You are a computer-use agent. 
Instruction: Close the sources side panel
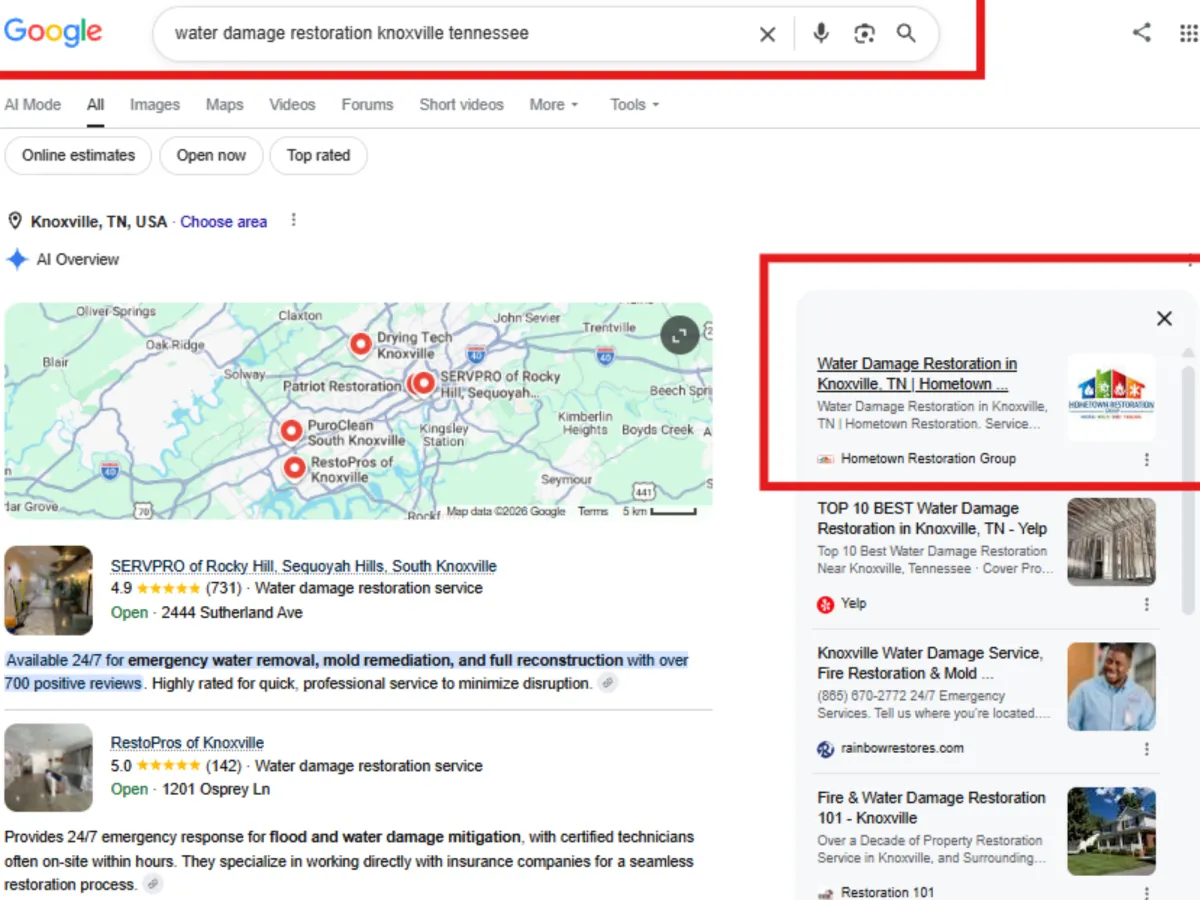[1164, 318]
